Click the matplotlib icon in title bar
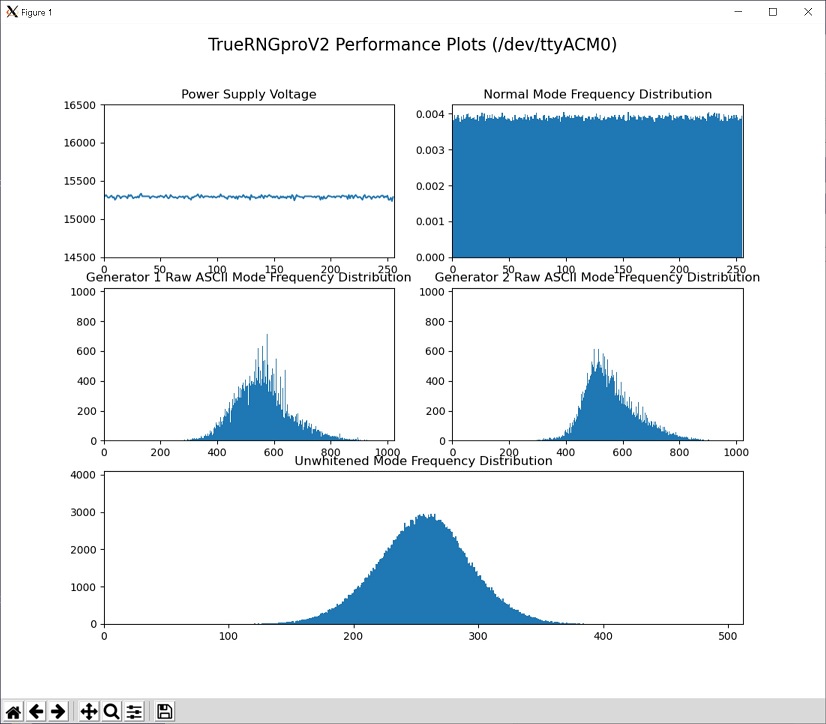Viewport: 826px width, 724px height. coord(10,11)
